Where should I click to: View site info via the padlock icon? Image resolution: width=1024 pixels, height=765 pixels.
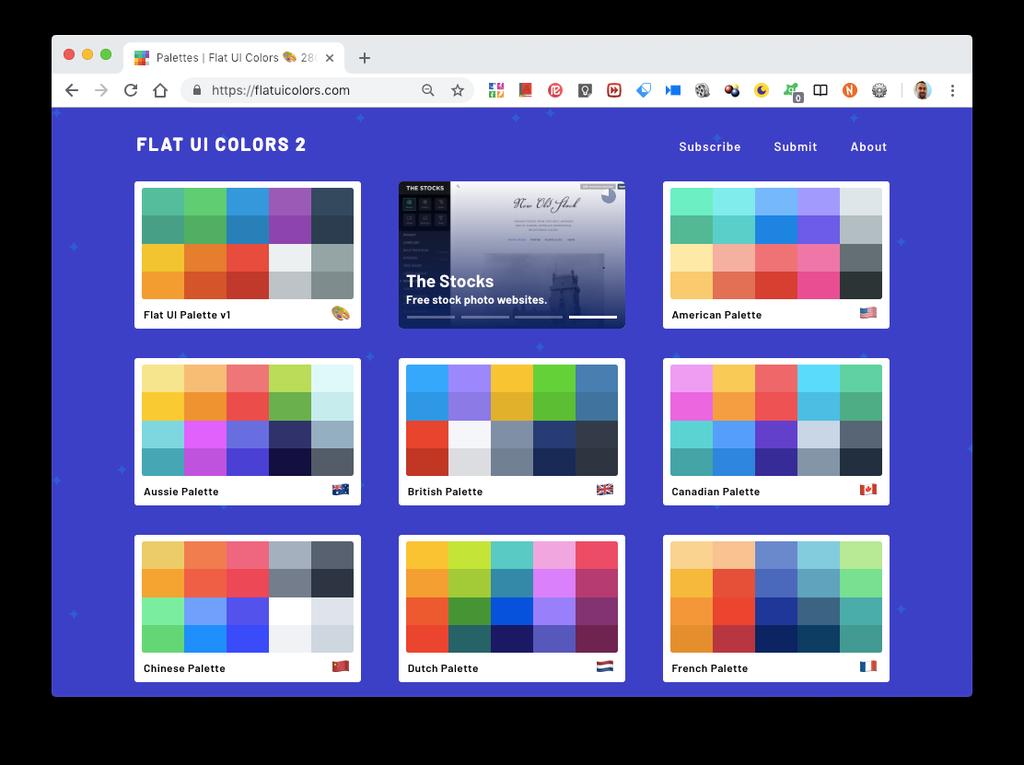[197, 90]
